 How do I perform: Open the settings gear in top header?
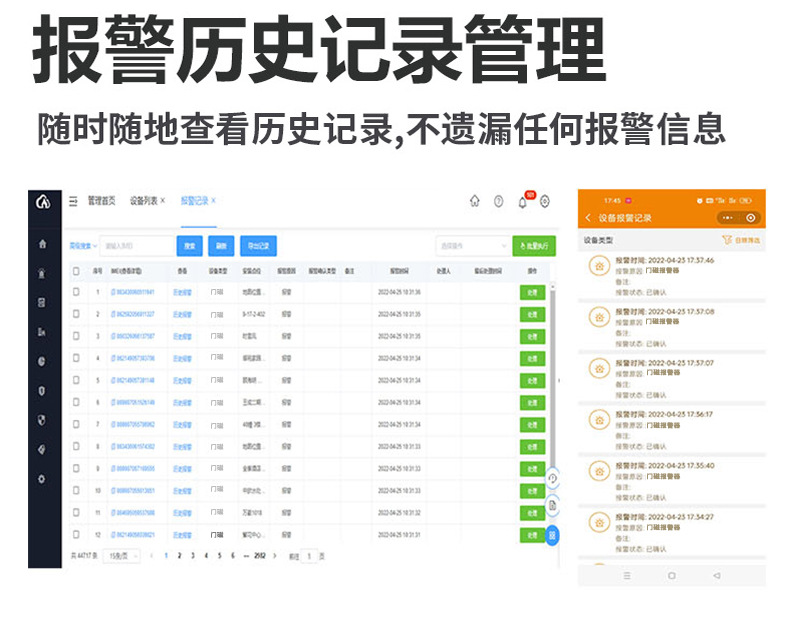(x=545, y=202)
